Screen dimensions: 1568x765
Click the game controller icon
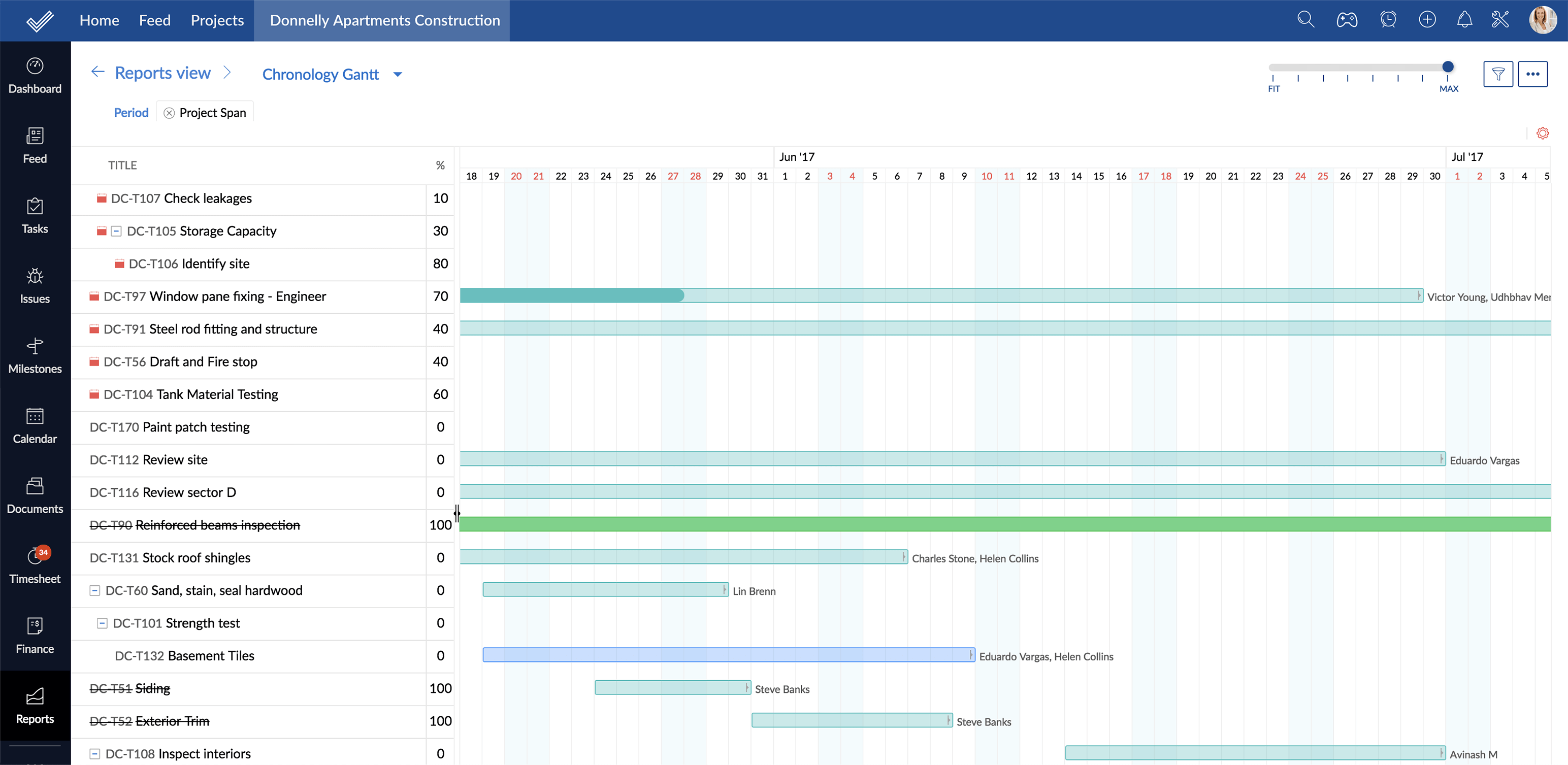pyautogui.click(x=1347, y=20)
